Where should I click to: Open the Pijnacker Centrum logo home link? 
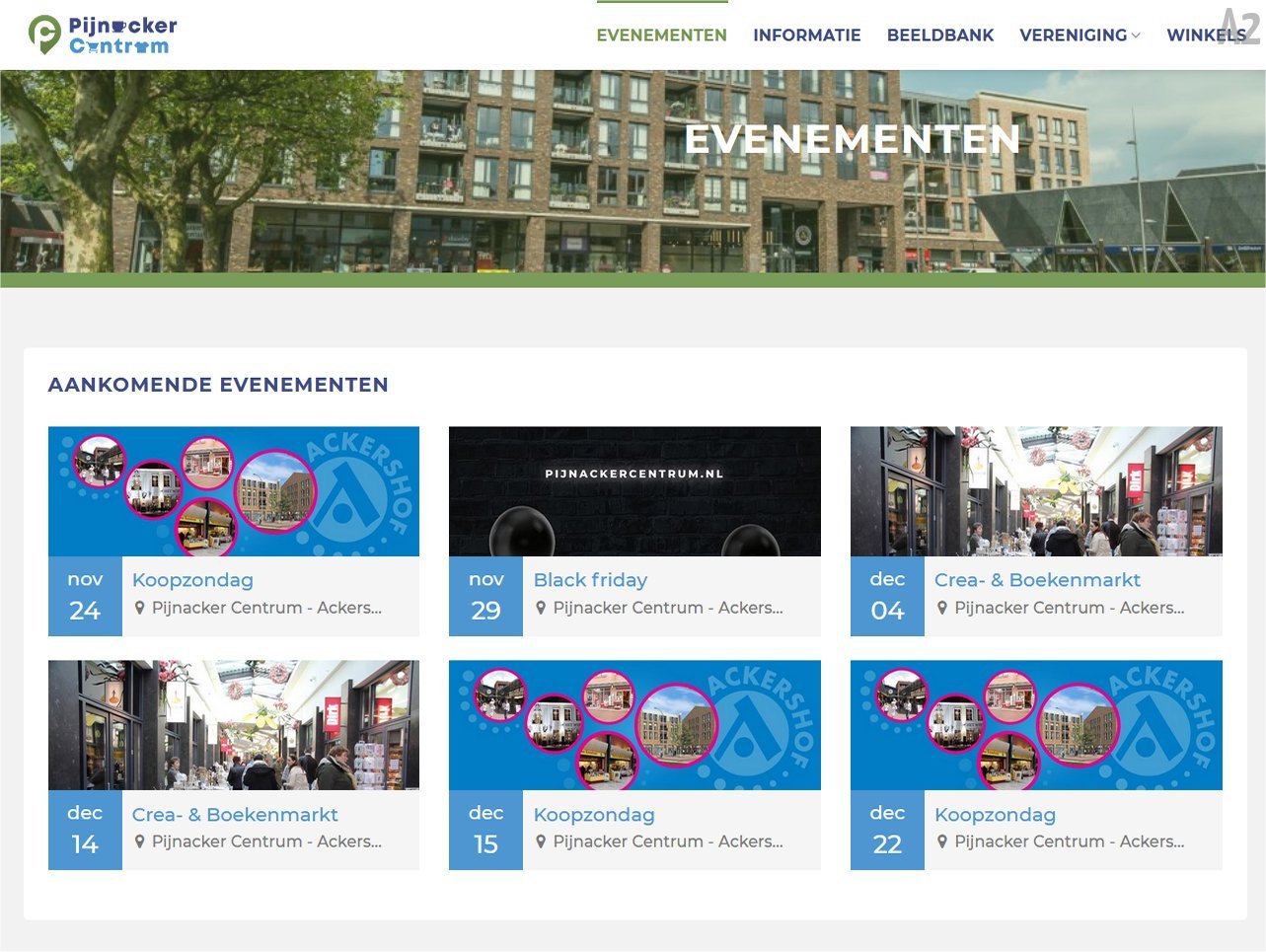tap(103, 35)
